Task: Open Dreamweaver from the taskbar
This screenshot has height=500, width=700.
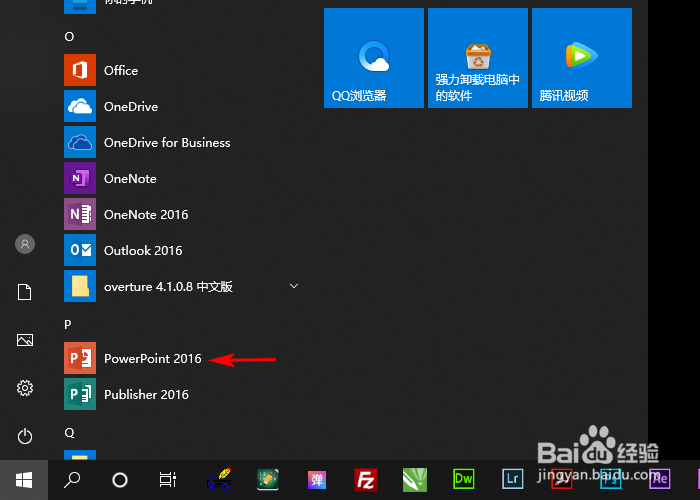Action: click(463, 479)
